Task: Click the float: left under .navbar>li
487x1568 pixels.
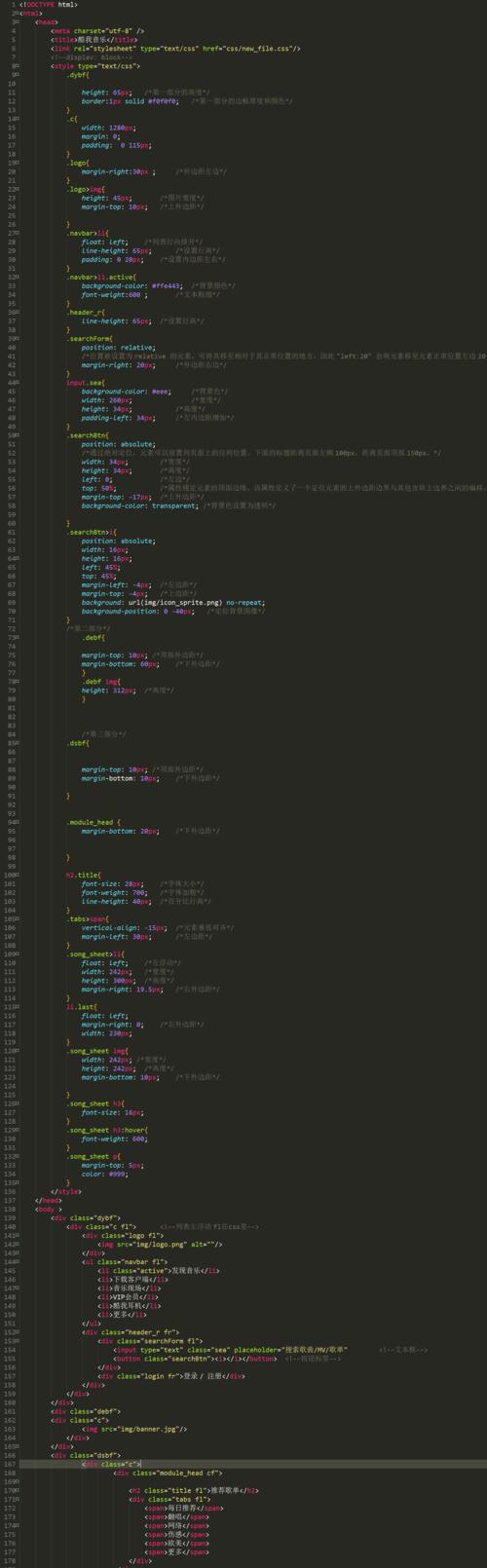Action: 105,243
